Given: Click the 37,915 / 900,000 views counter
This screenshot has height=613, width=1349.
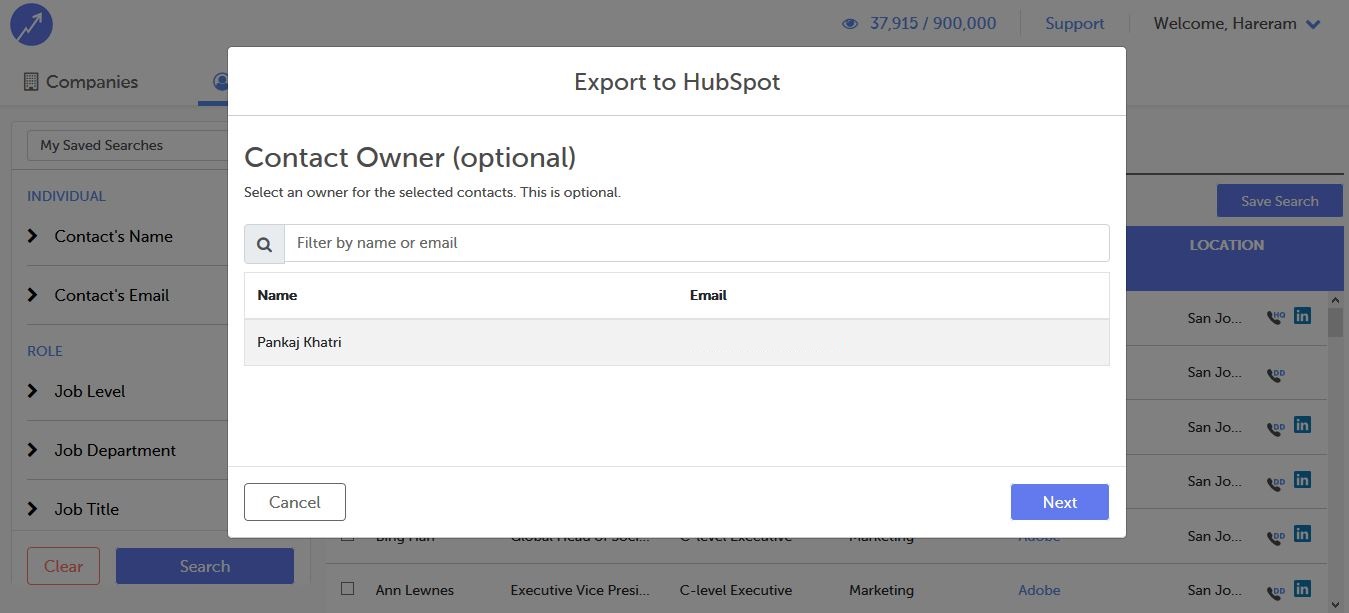Looking at the screenshot, I should pyautogui.click(x=933, y=24).
